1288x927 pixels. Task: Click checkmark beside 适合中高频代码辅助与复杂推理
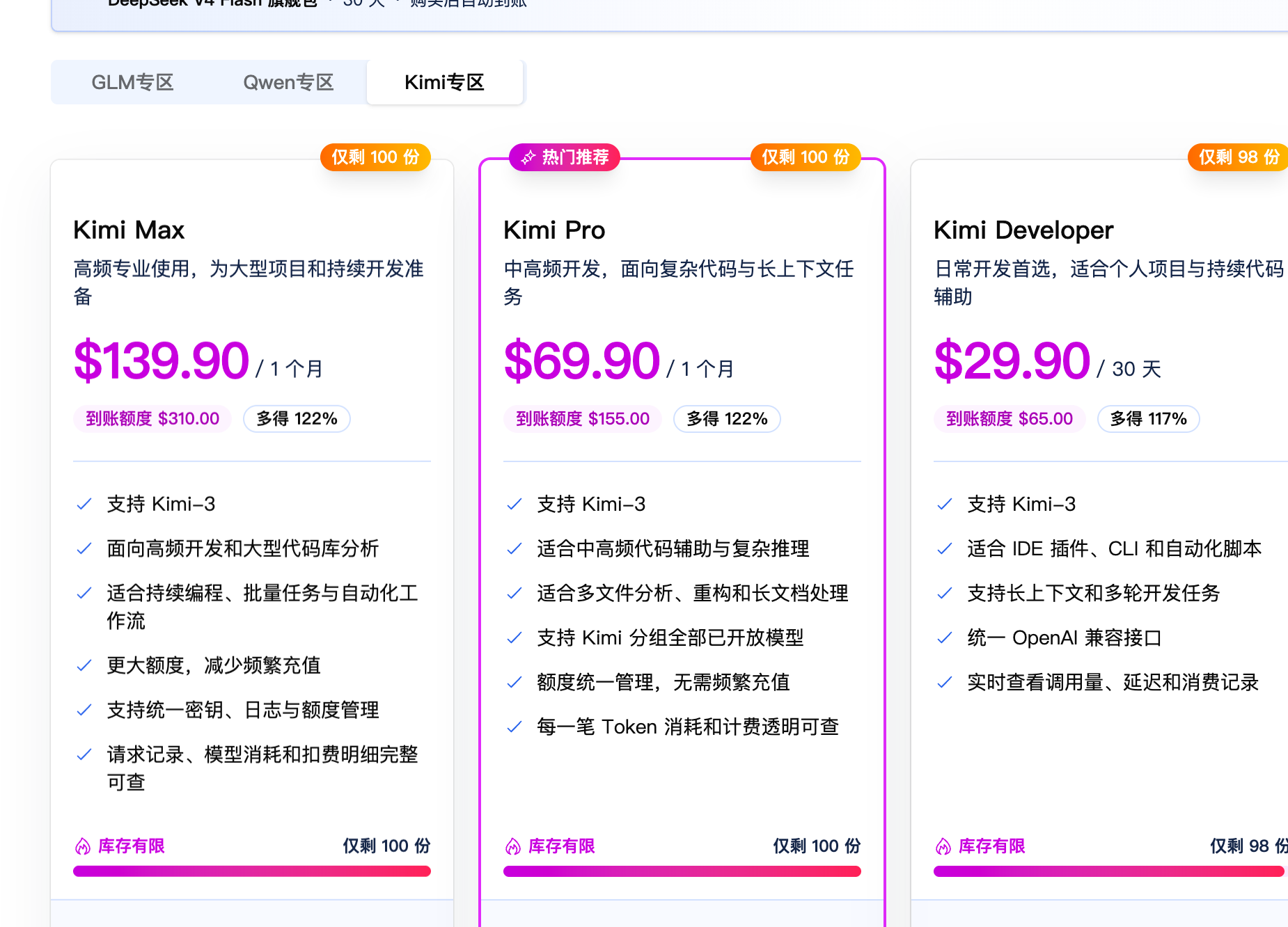pos(515,549)
